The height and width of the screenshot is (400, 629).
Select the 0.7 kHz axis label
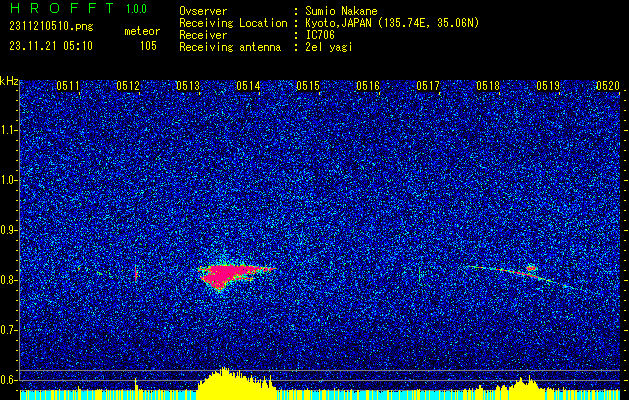tap(8, 330)
